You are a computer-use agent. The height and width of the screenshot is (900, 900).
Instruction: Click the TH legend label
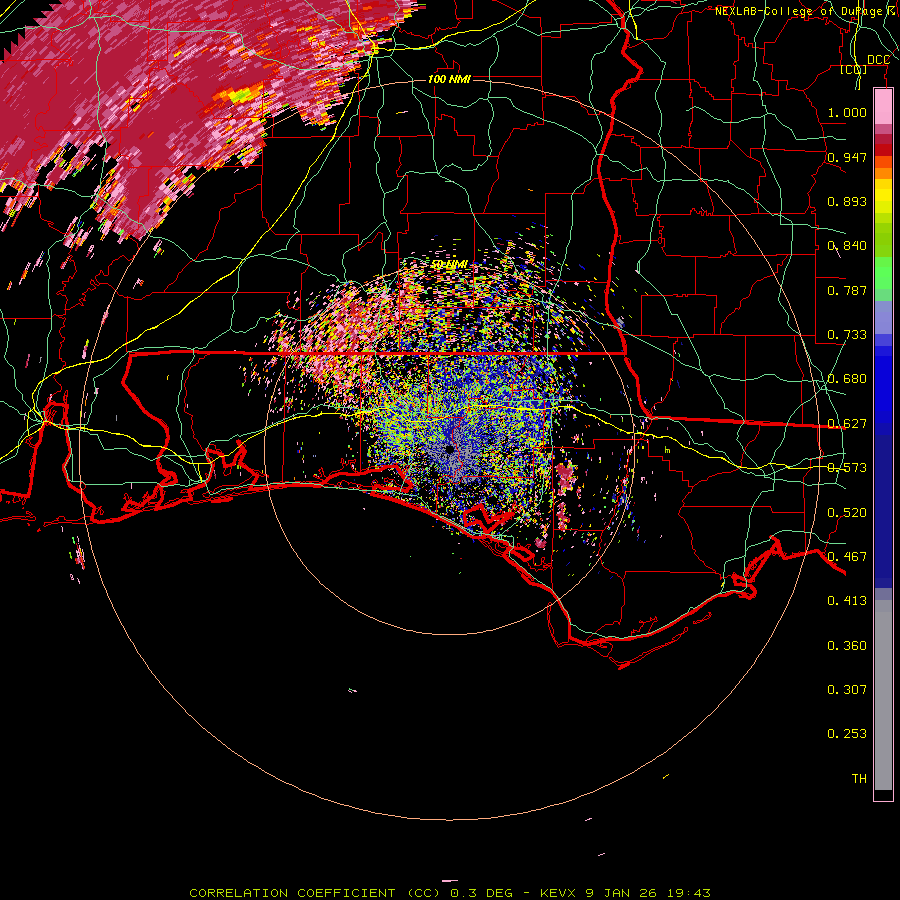(859, 779)
